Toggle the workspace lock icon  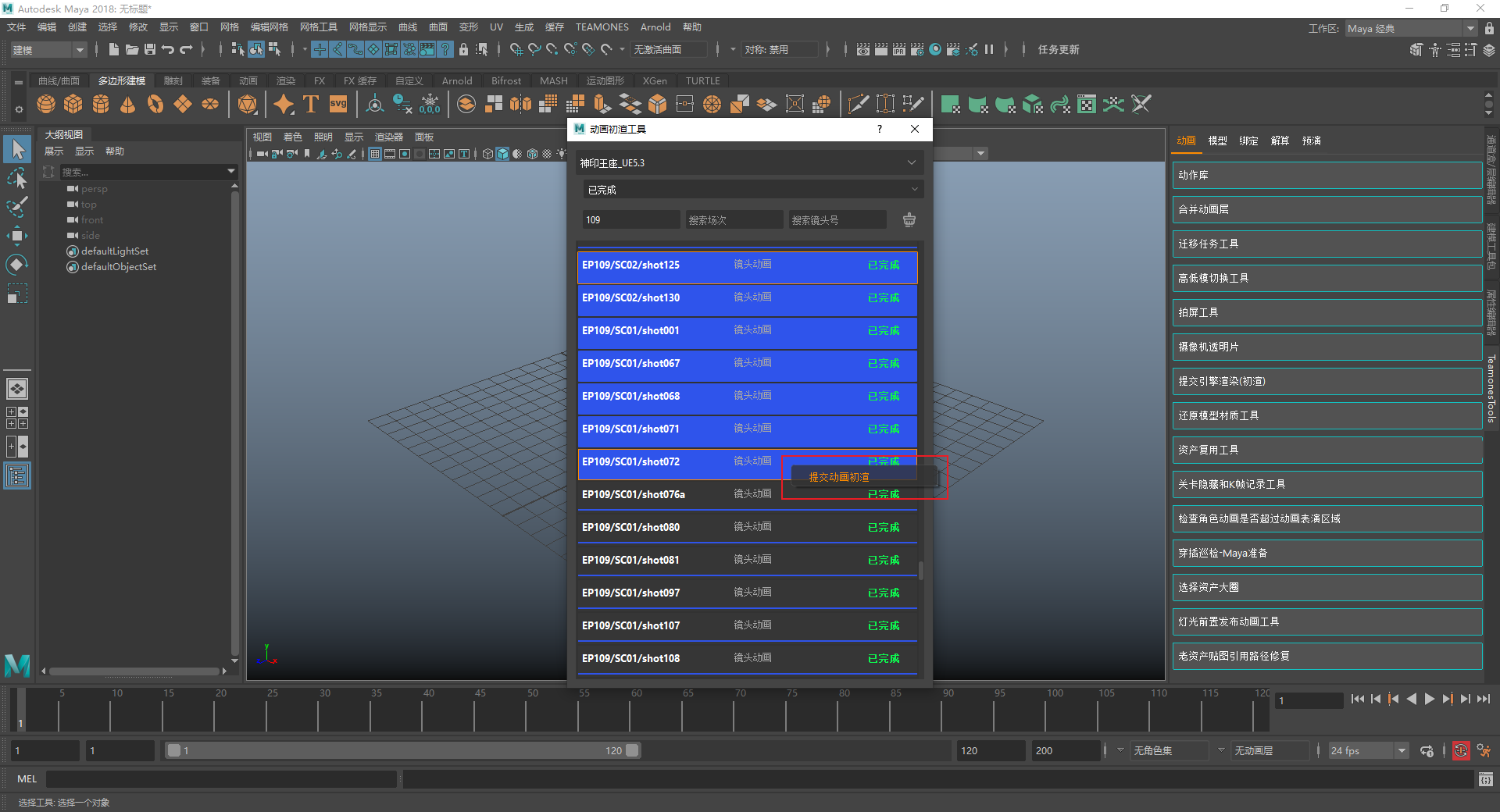(1489, 28)
